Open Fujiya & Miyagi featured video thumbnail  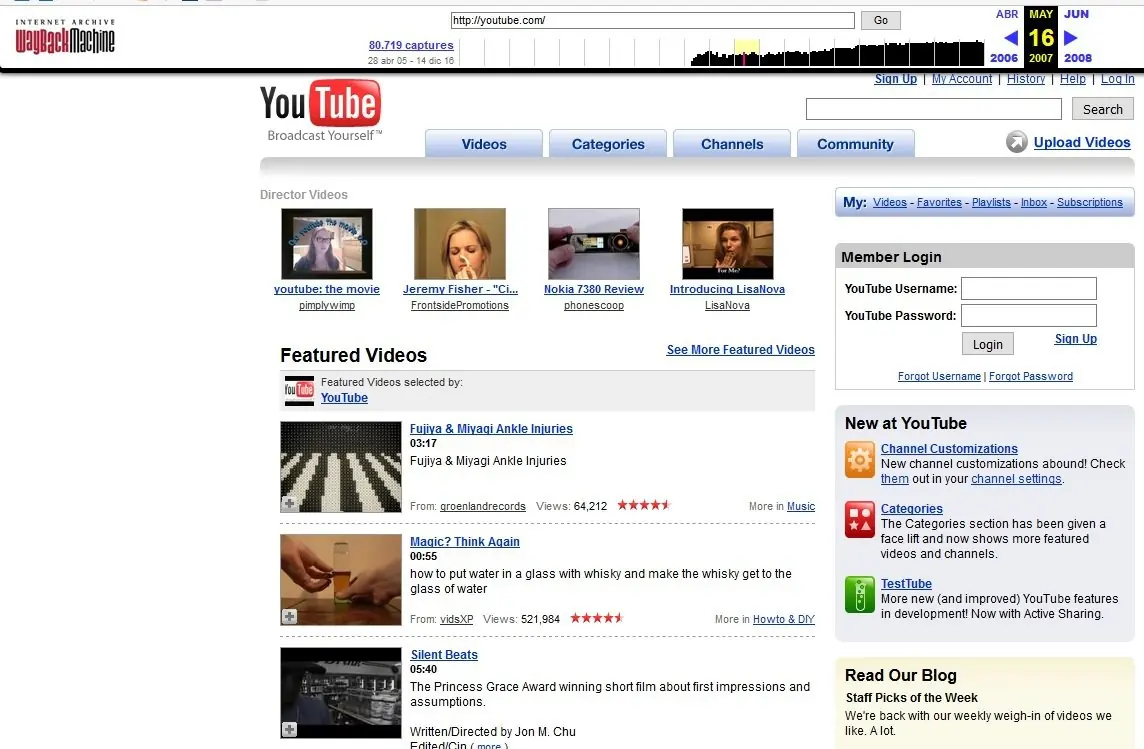tap(341, 467)
